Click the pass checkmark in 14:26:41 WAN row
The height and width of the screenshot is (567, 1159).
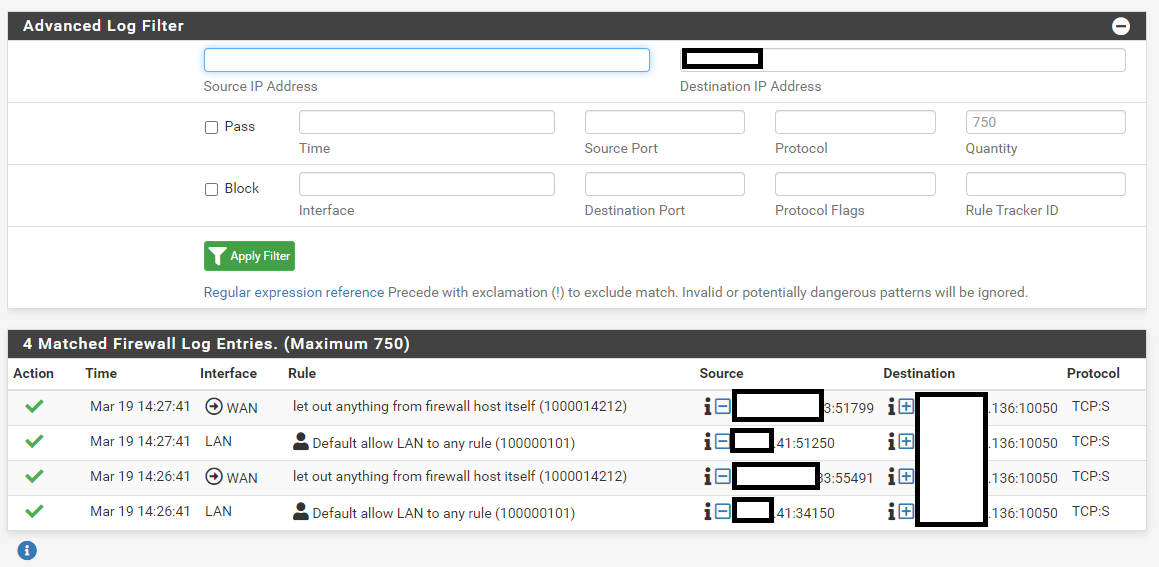coord(34,476)
